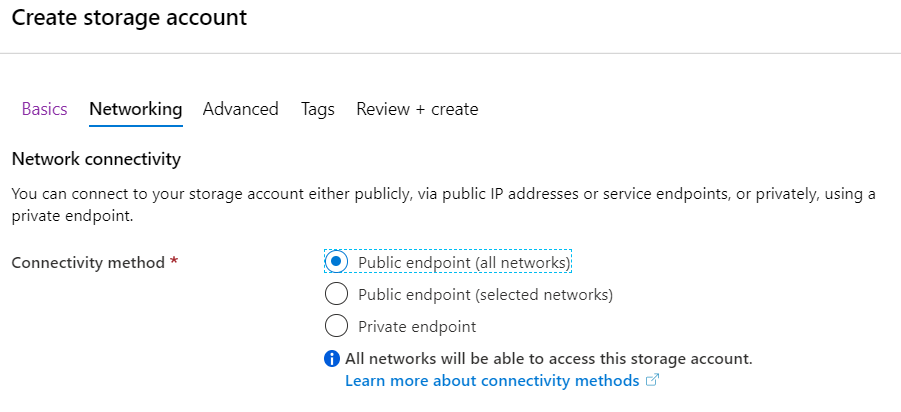This screenshot has width=901, height=412.
Task: Select the Public endpoint (all networks) radio button
Action: 336,262
